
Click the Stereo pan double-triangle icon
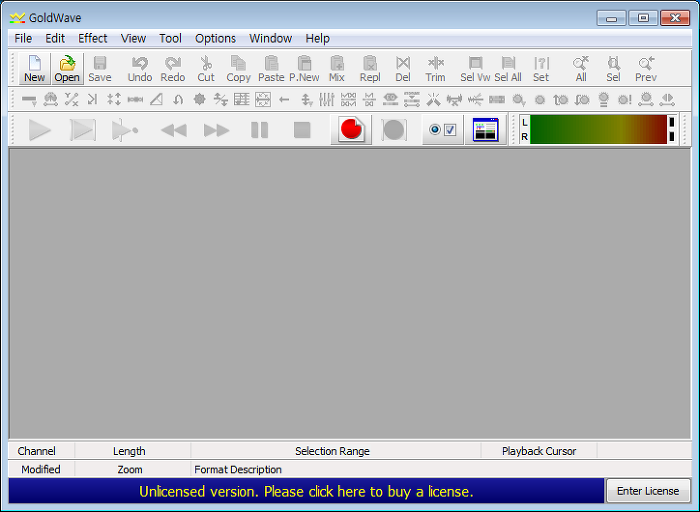tap(667, 99)
